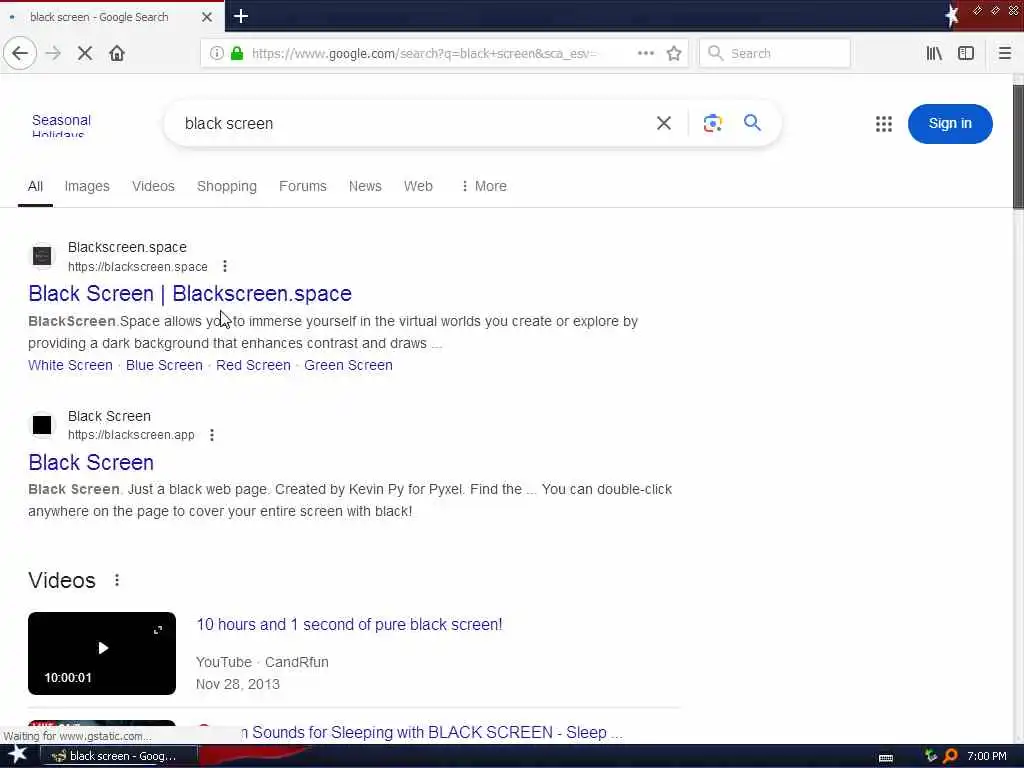Viewport: 1024px width, 768px height.
Task: Click the orange magnifier tray icon
Action: point(950,756)
